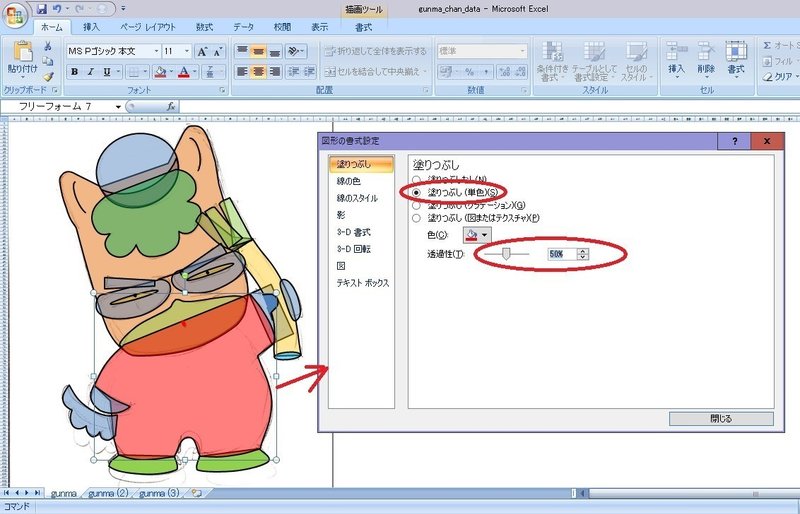
Task: Click bottom vertical align icon
Action: (274, 51)
